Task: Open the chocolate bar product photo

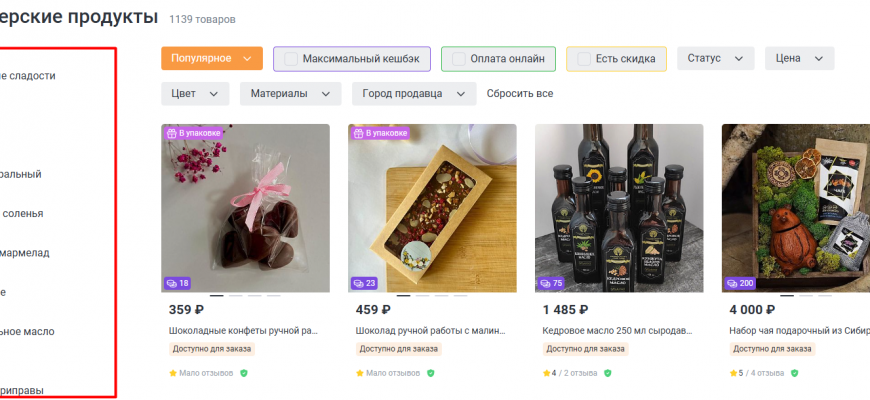Action: 432,208
